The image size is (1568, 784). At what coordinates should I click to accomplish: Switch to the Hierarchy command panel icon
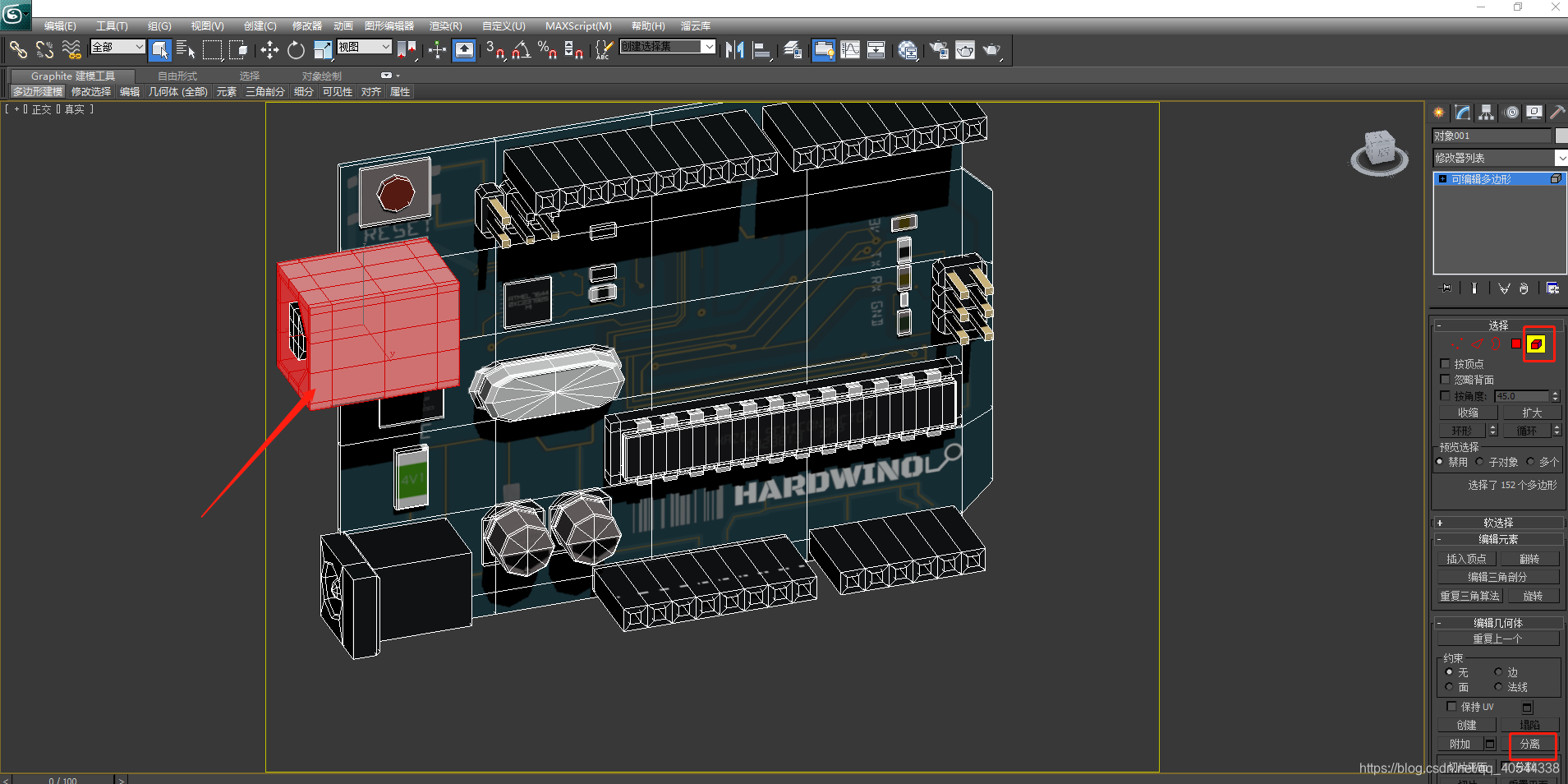1487,113
